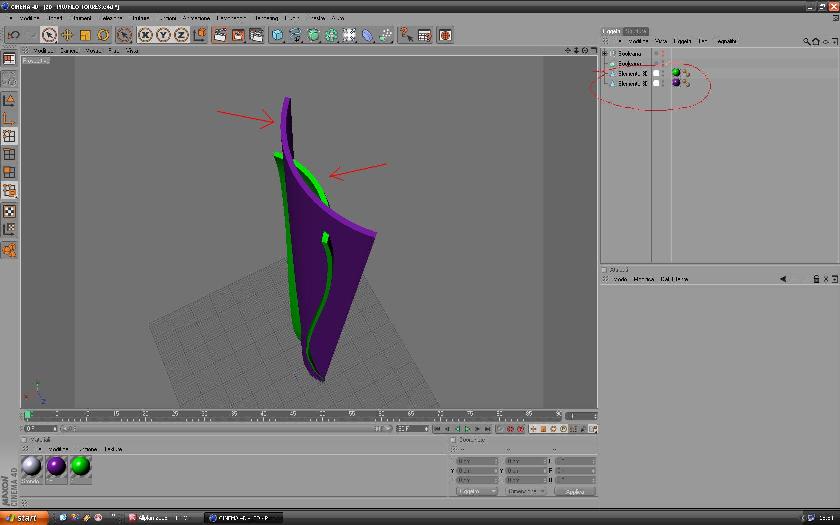Open the particle objects palette

coord(386,35)
